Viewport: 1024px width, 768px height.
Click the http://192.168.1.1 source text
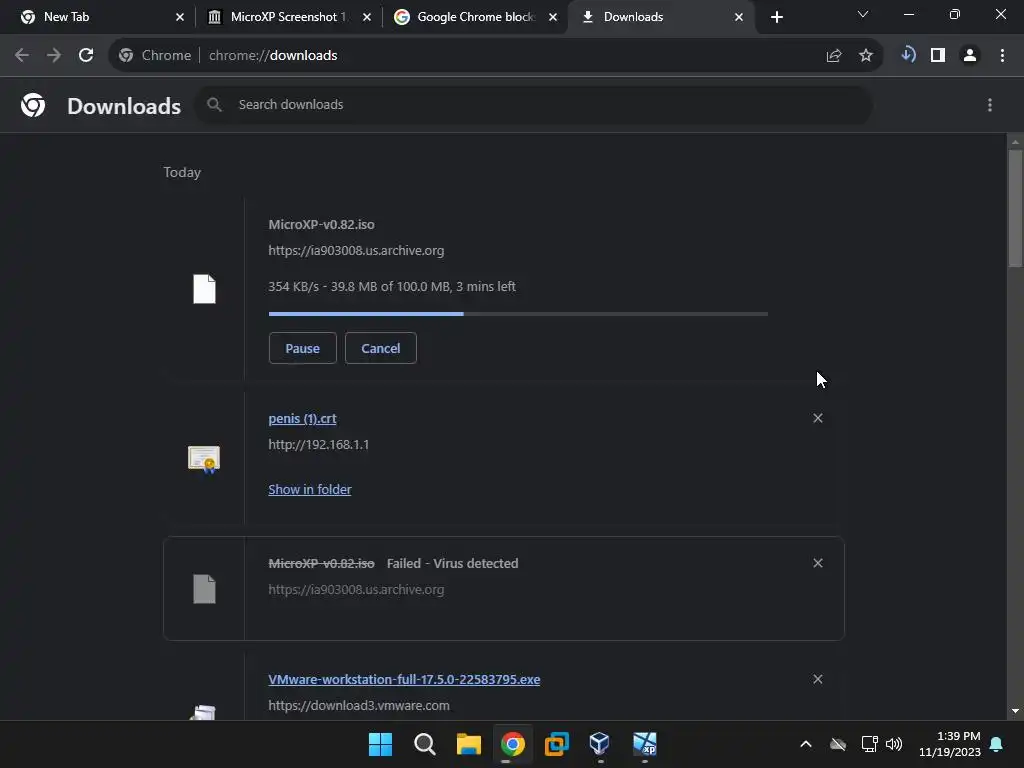click(319, 445)
